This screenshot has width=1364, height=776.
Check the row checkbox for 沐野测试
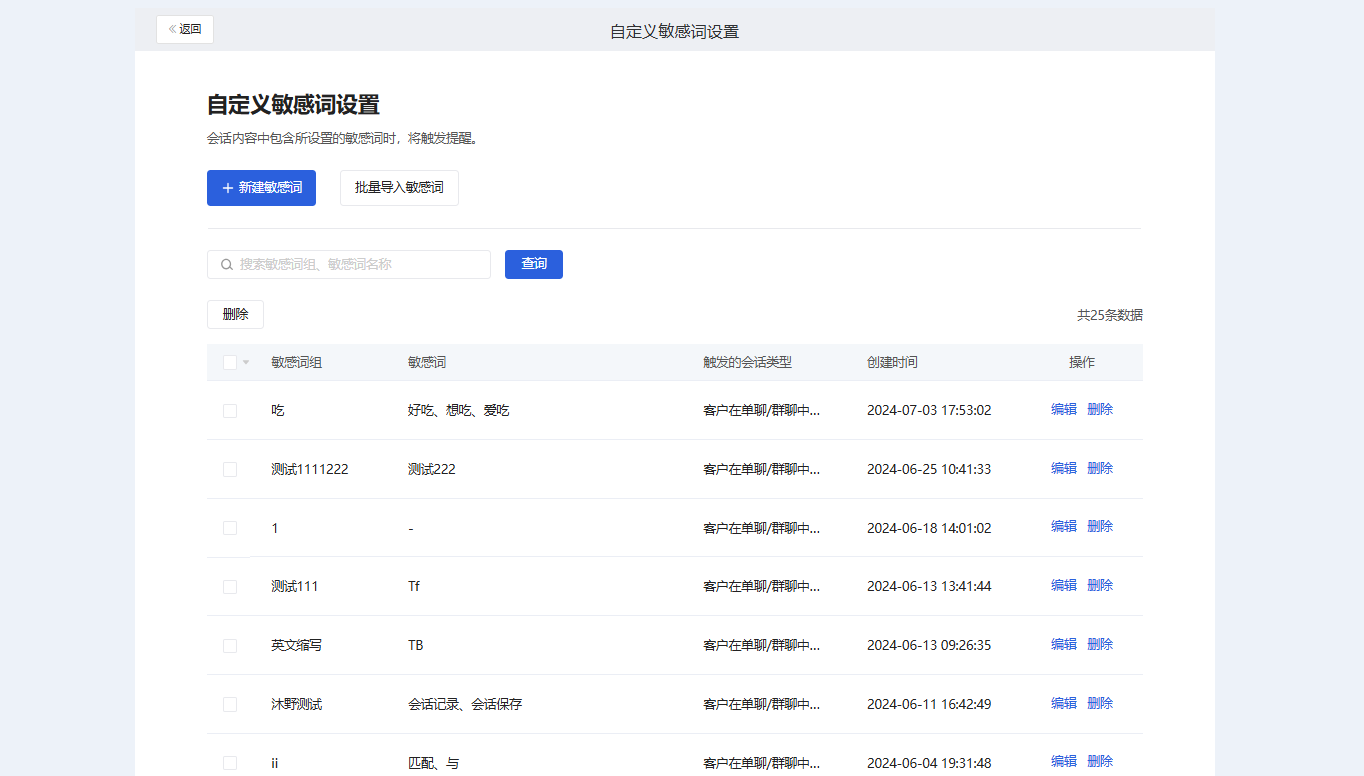(x=230, y=704)
